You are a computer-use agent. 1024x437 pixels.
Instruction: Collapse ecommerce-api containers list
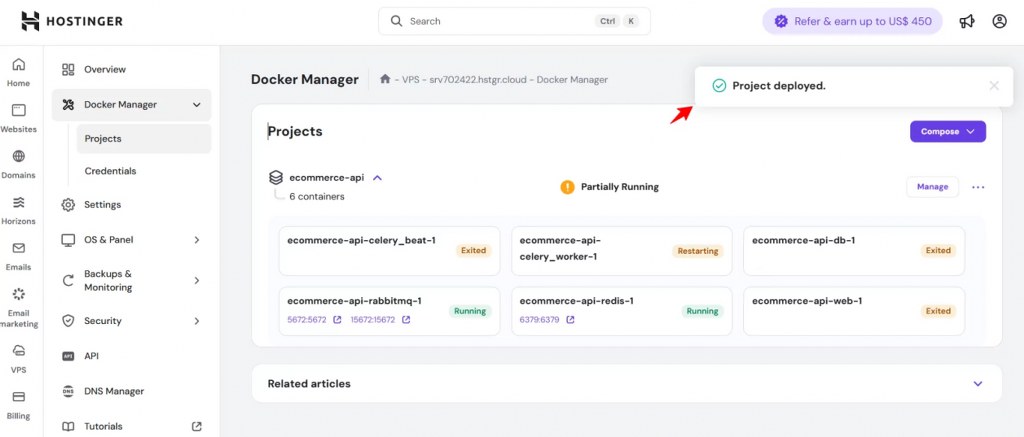coord(377,178)
